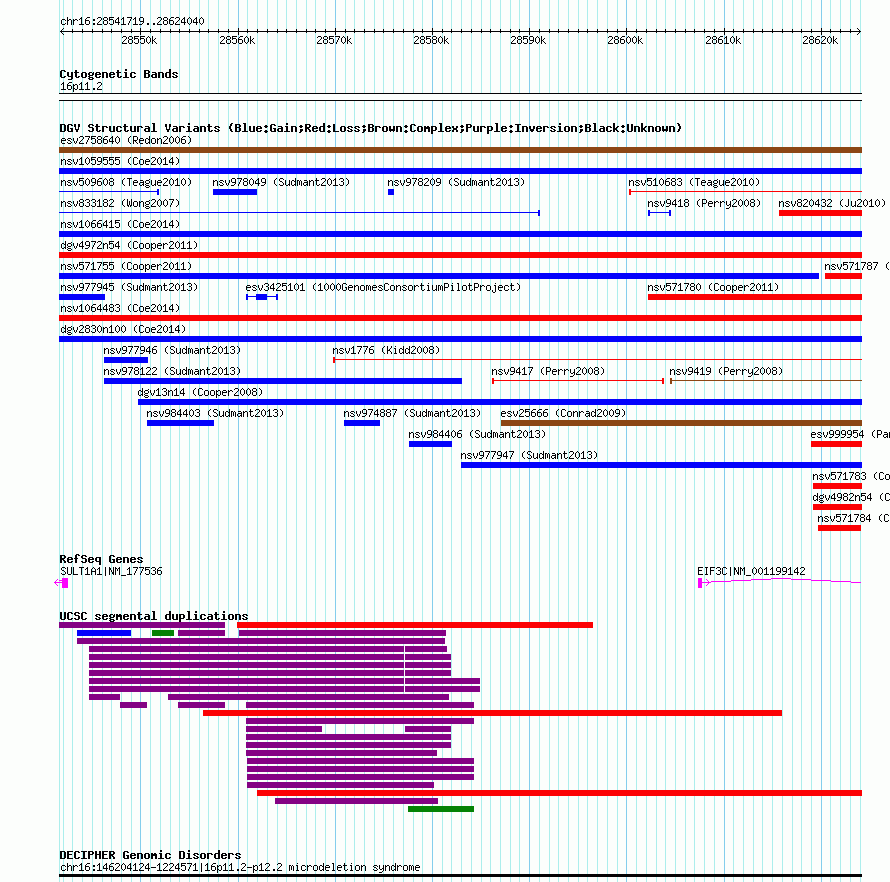Click the SULT1A1 magenta gene glyph
The width and height of the screenshot is (890, 882).
61,582
